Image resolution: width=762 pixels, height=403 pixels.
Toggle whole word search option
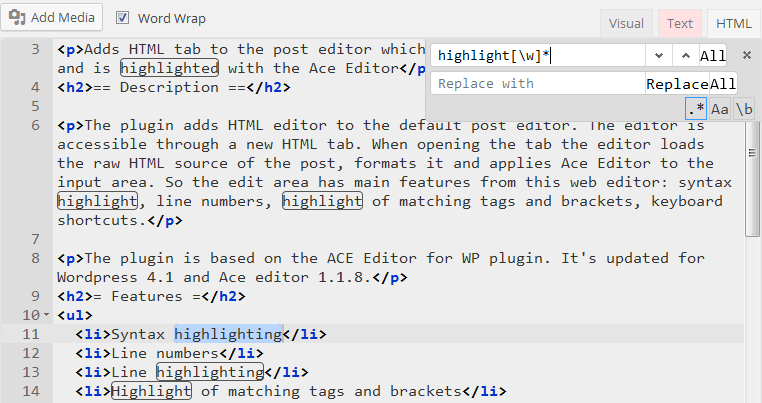pyautogui.click(x=744, y=108)
